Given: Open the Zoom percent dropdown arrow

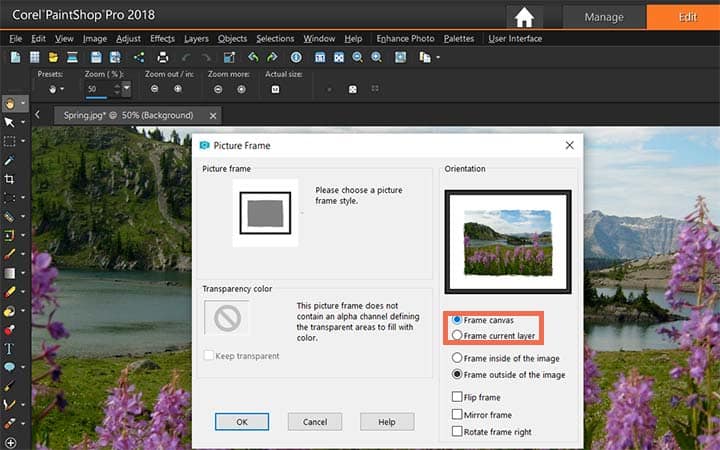Looking at the screenshot, I should click(x=126, y=88).
